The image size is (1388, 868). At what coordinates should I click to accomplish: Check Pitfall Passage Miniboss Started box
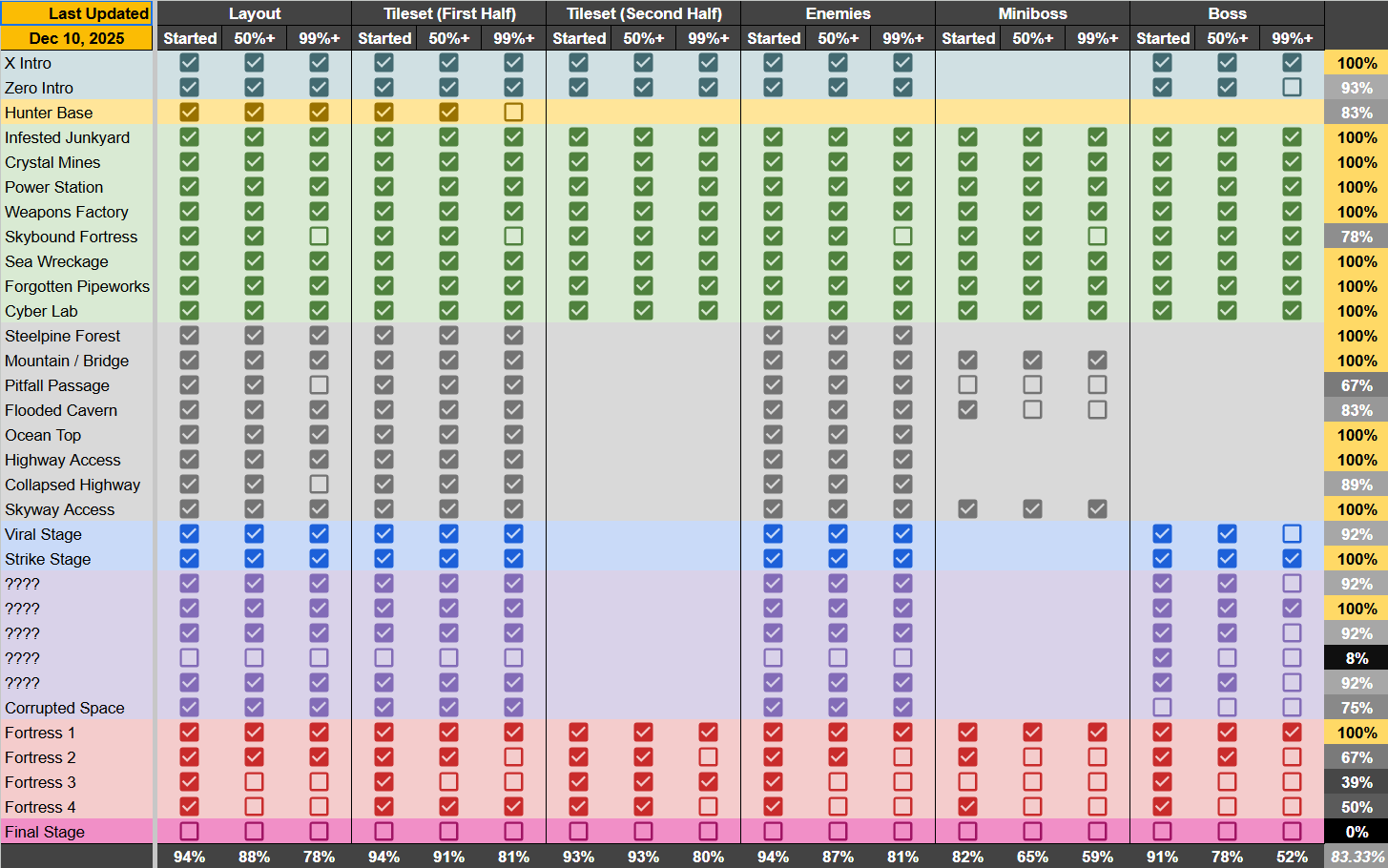pos(967,385)
